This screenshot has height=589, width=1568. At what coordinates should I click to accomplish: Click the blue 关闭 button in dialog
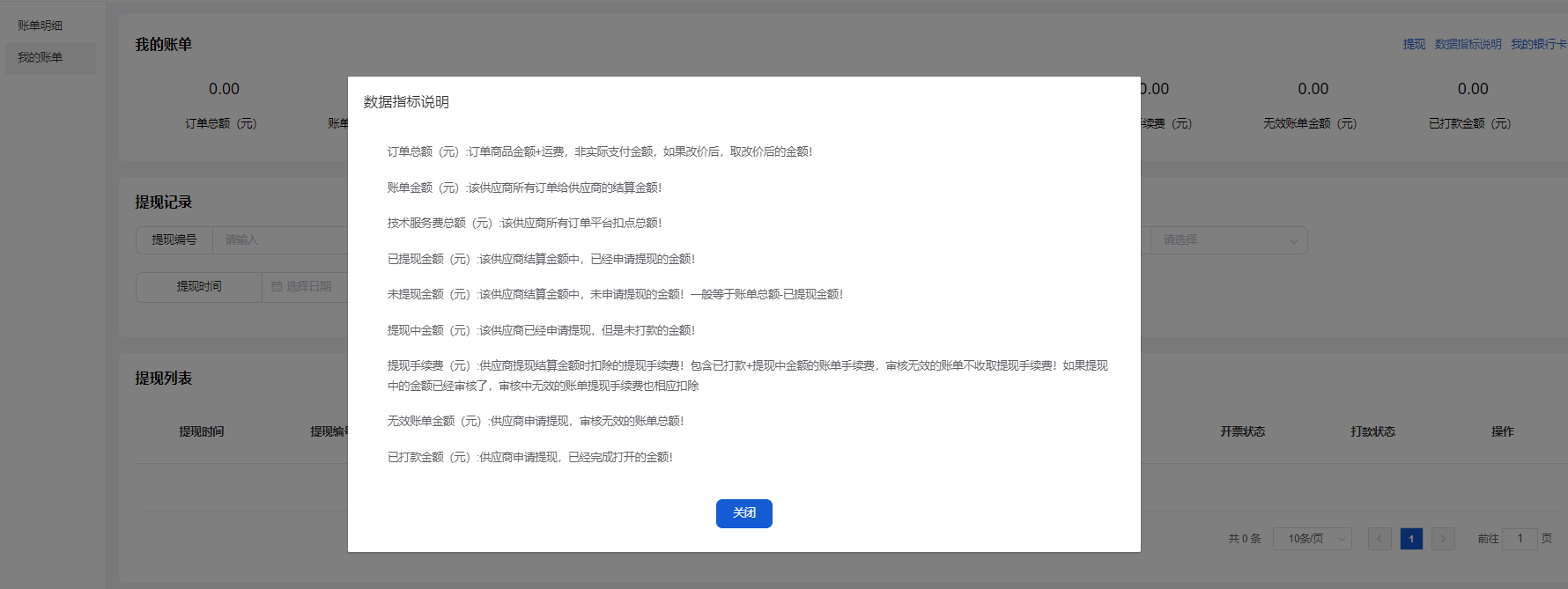pos(743,513)
